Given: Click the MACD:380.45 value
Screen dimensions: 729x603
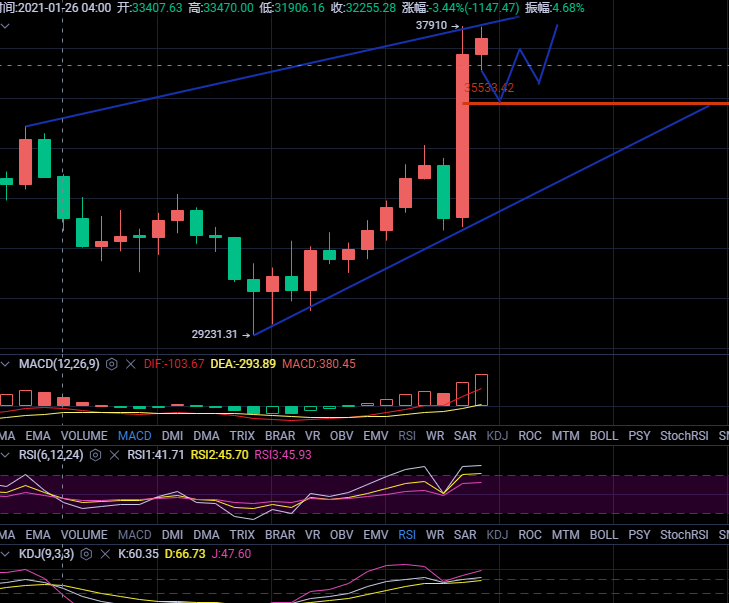Looking at the screenshot, I should (319, 364).
